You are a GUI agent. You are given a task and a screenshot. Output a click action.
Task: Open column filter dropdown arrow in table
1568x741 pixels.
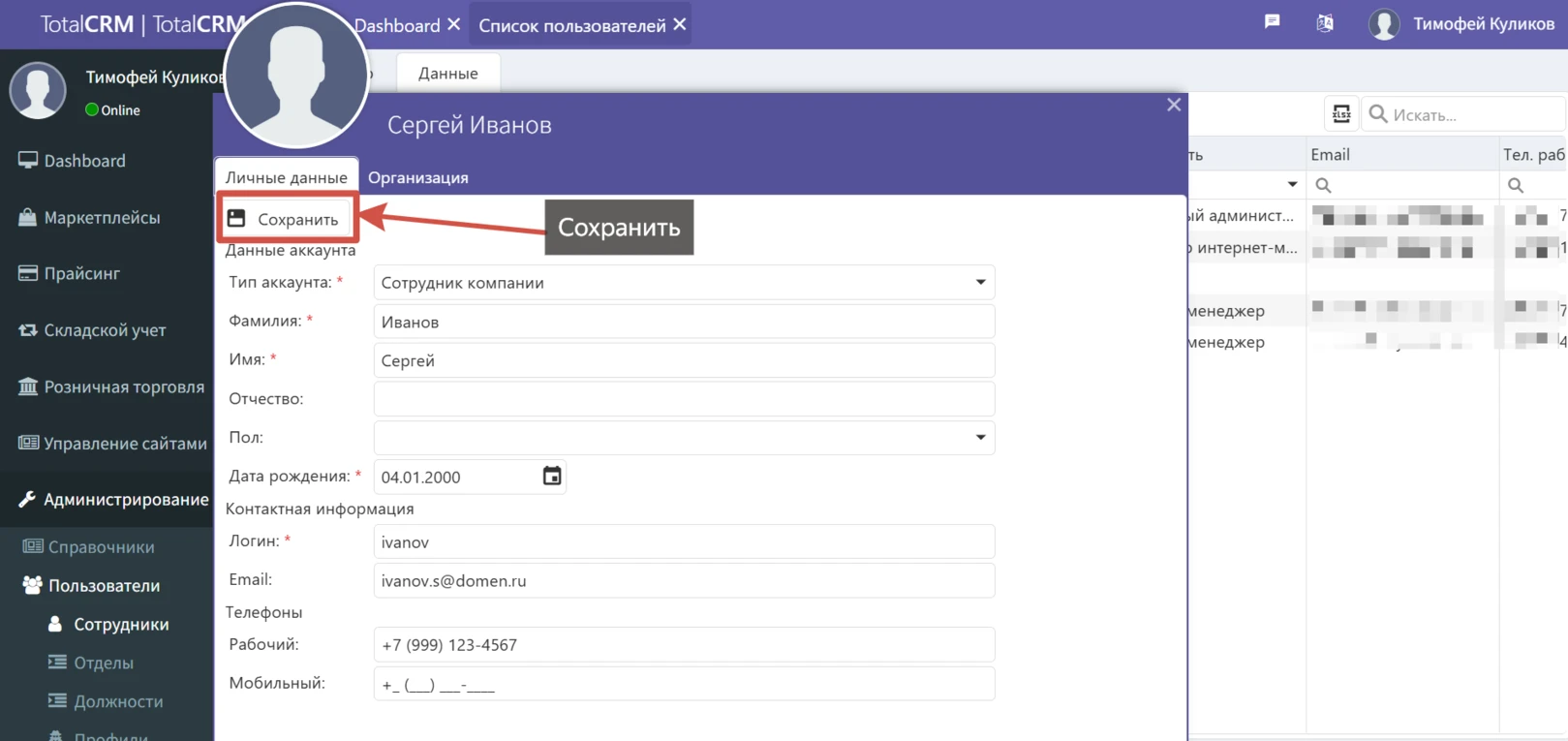1292,184
